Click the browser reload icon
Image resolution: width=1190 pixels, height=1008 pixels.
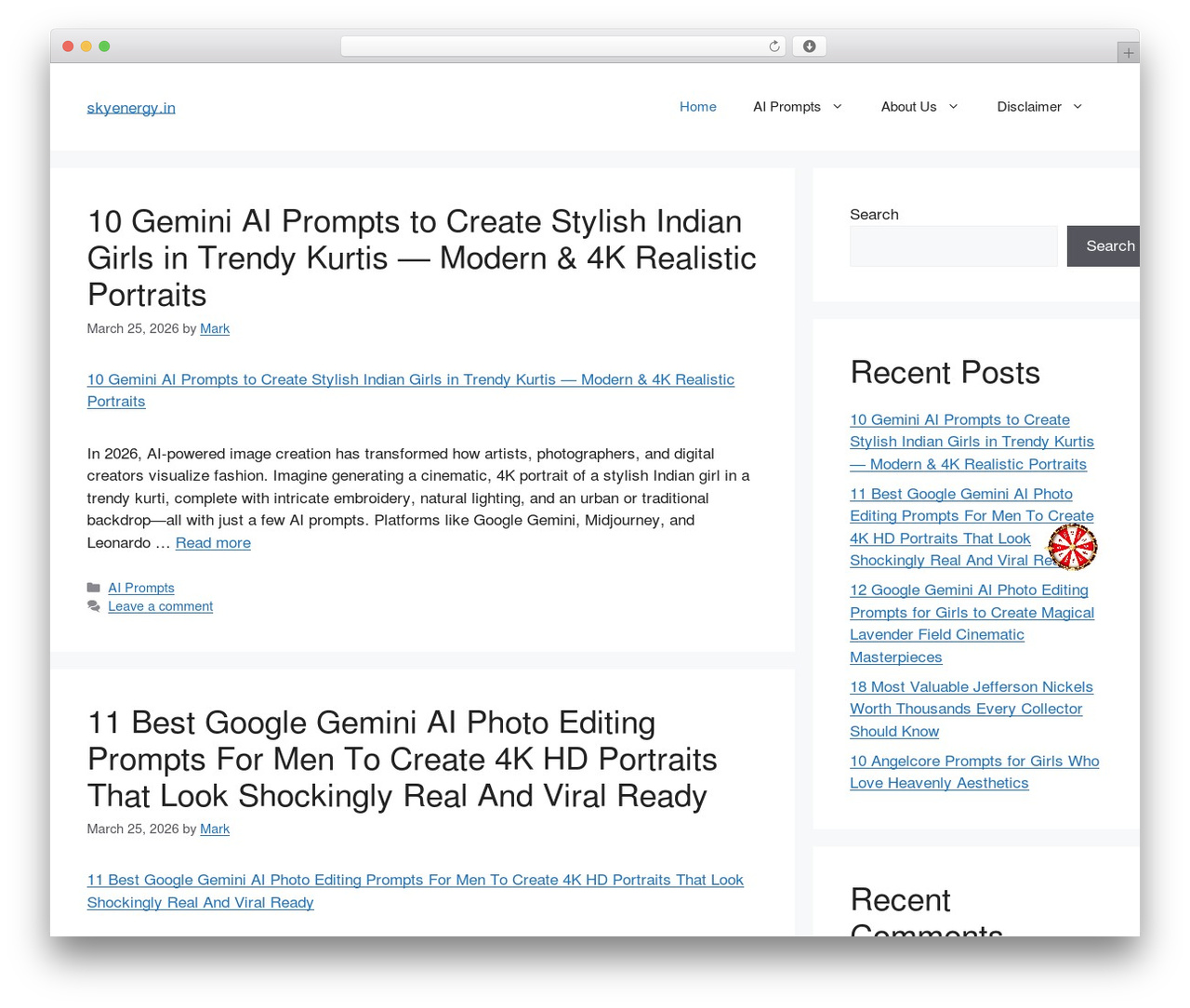(774, 46)
